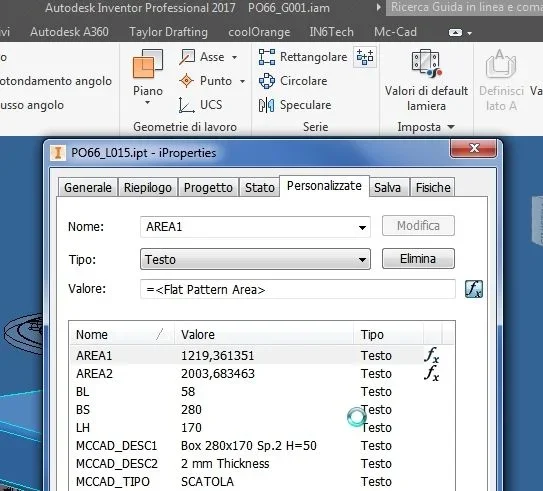Image resolution: width=543 pixels, height=491 pixels.
Task: Click the Definisci lato A icon
Action: (501, 64)
